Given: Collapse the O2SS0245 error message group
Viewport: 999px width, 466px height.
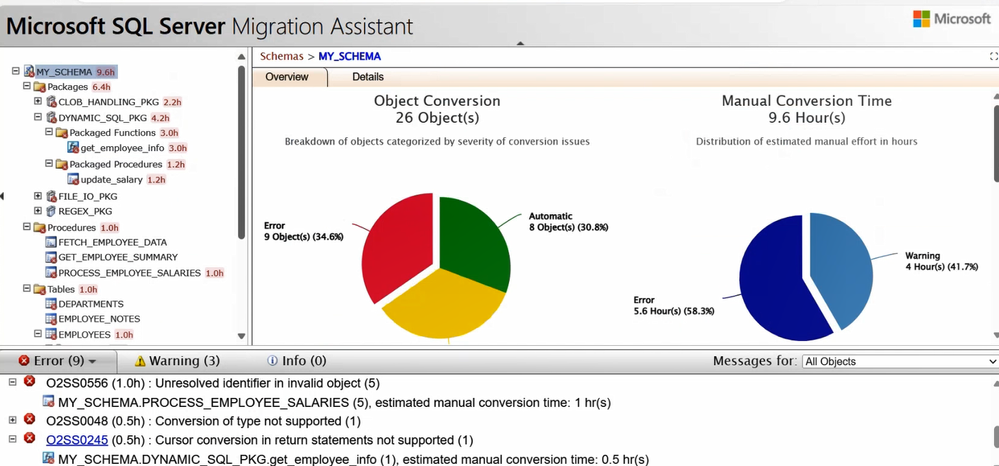Looking at the screenshot, I should click(x=11, y=439).
